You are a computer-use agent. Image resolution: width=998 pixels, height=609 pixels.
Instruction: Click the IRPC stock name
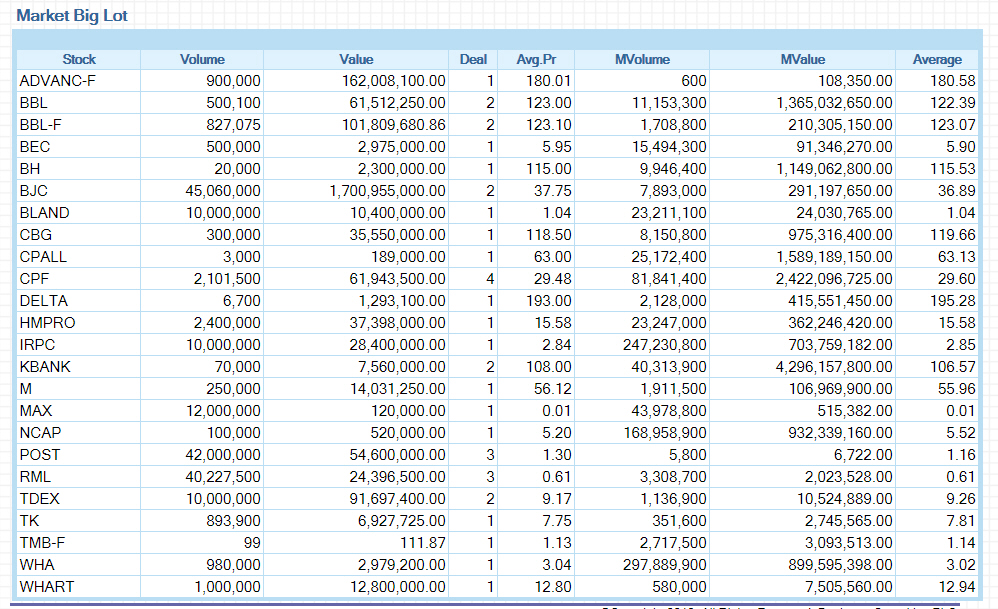38,345
